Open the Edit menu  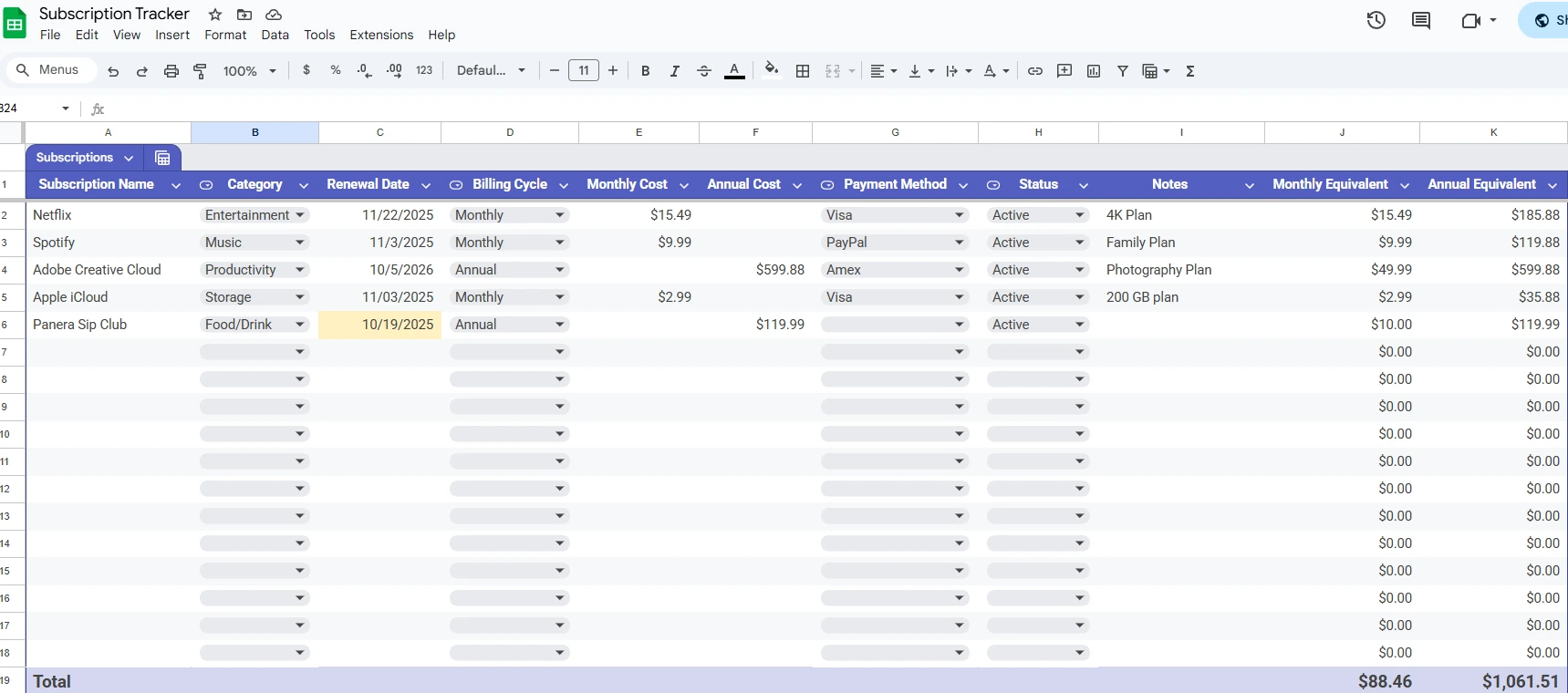[87, 35]
